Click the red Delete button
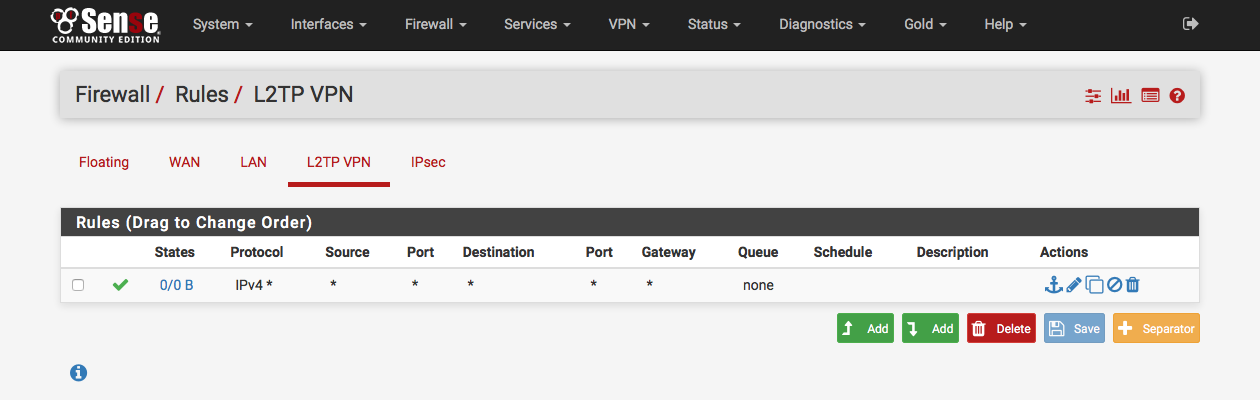 pos(1001,328)
